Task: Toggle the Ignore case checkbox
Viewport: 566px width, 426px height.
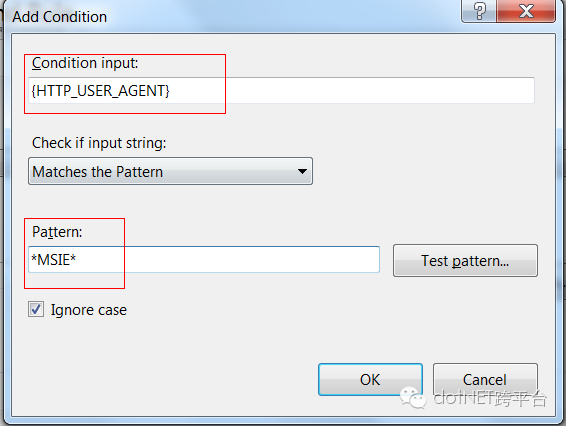Action: [x=36, y=309]
